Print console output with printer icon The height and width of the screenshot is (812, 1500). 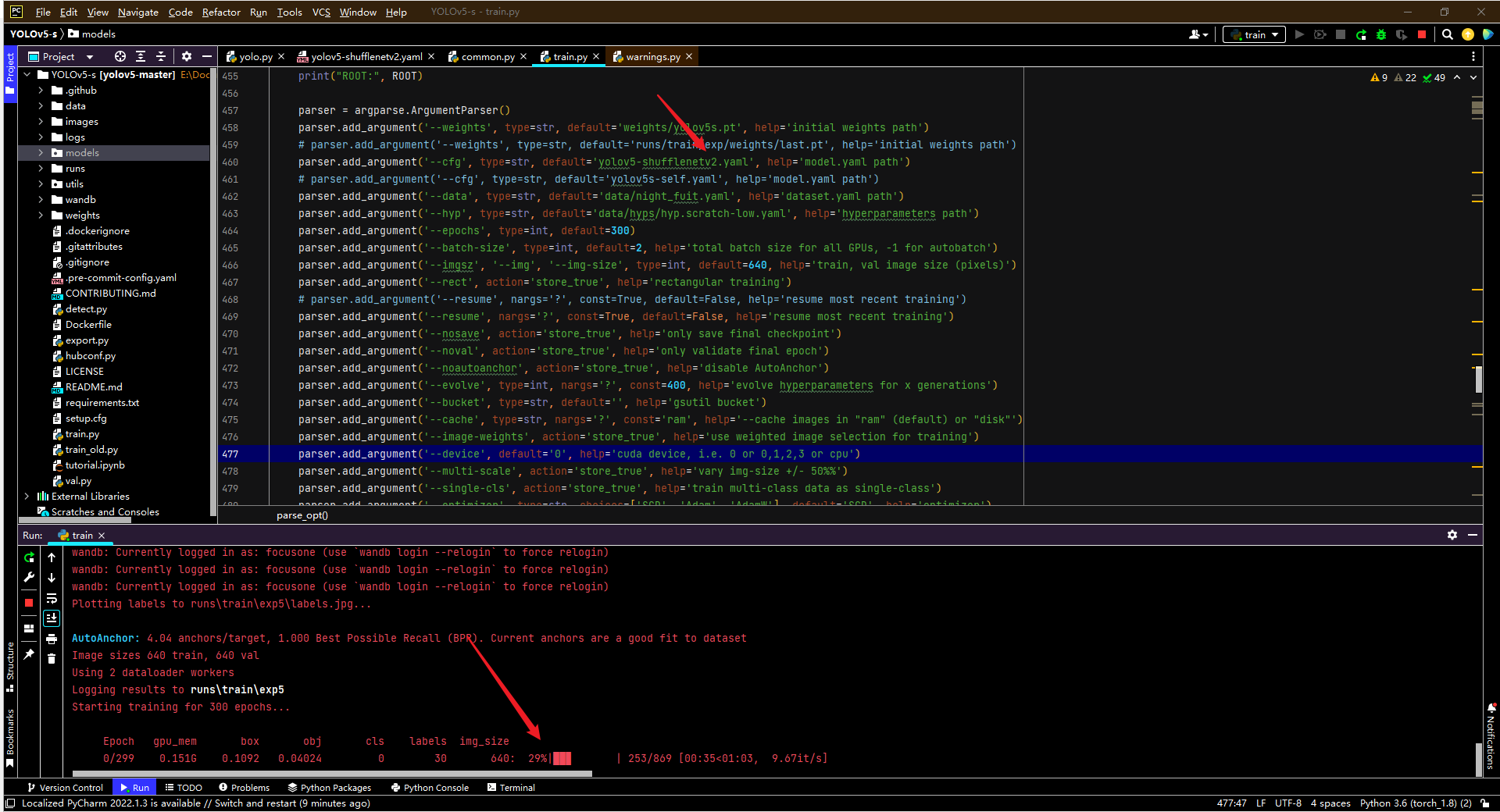click(52, 639)
